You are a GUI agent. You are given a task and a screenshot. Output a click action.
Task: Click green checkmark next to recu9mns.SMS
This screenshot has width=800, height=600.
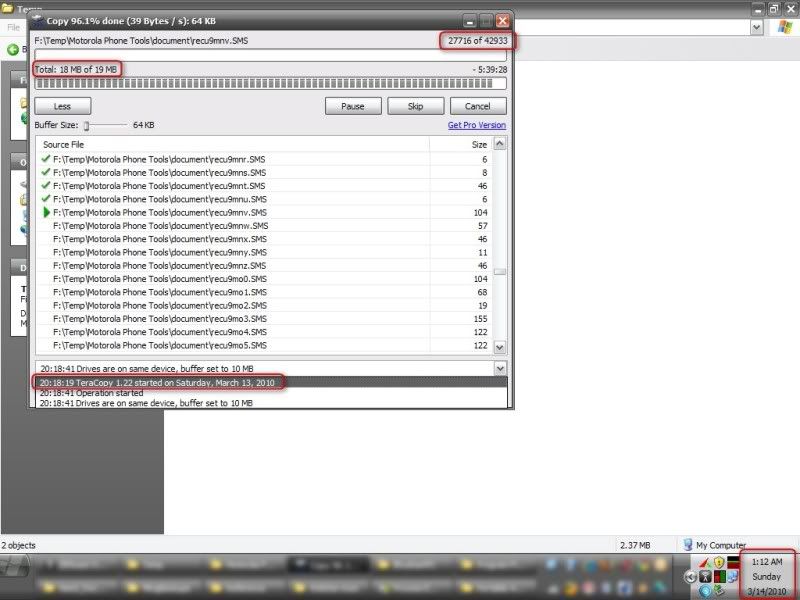(x=46, y=172)
